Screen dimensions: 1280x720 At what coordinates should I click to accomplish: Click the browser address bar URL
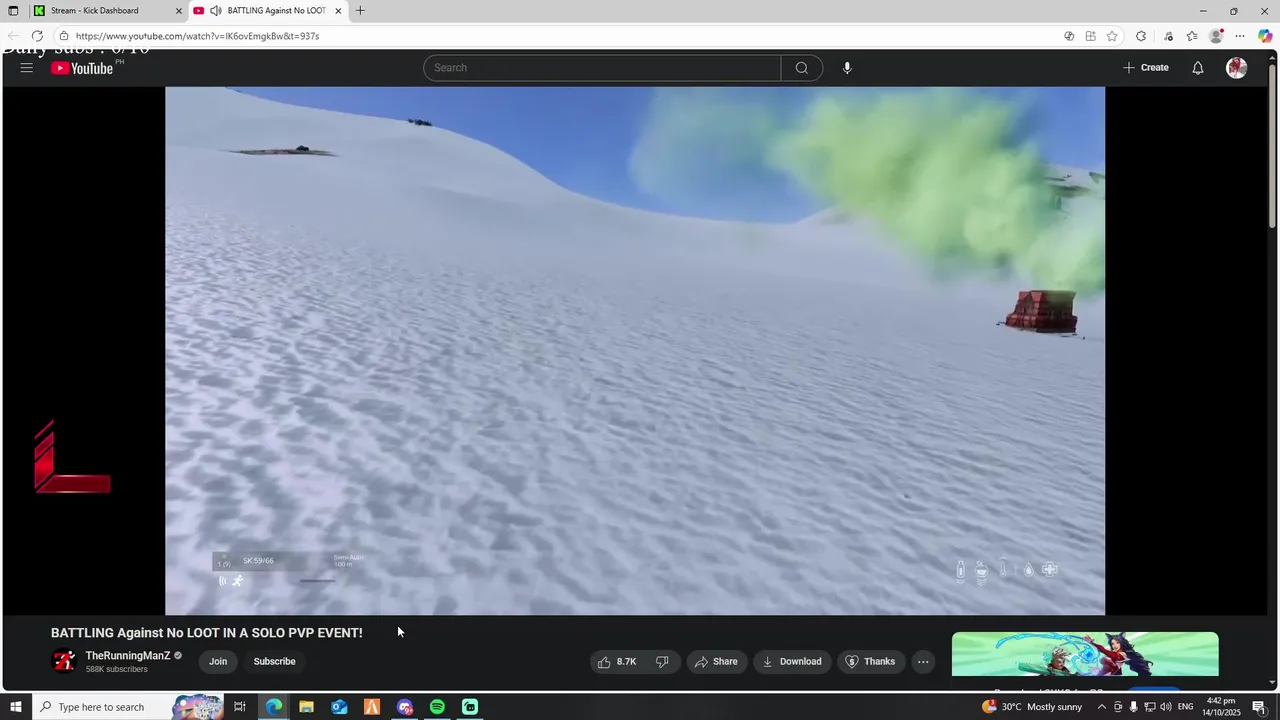click(x=197, y=36)
